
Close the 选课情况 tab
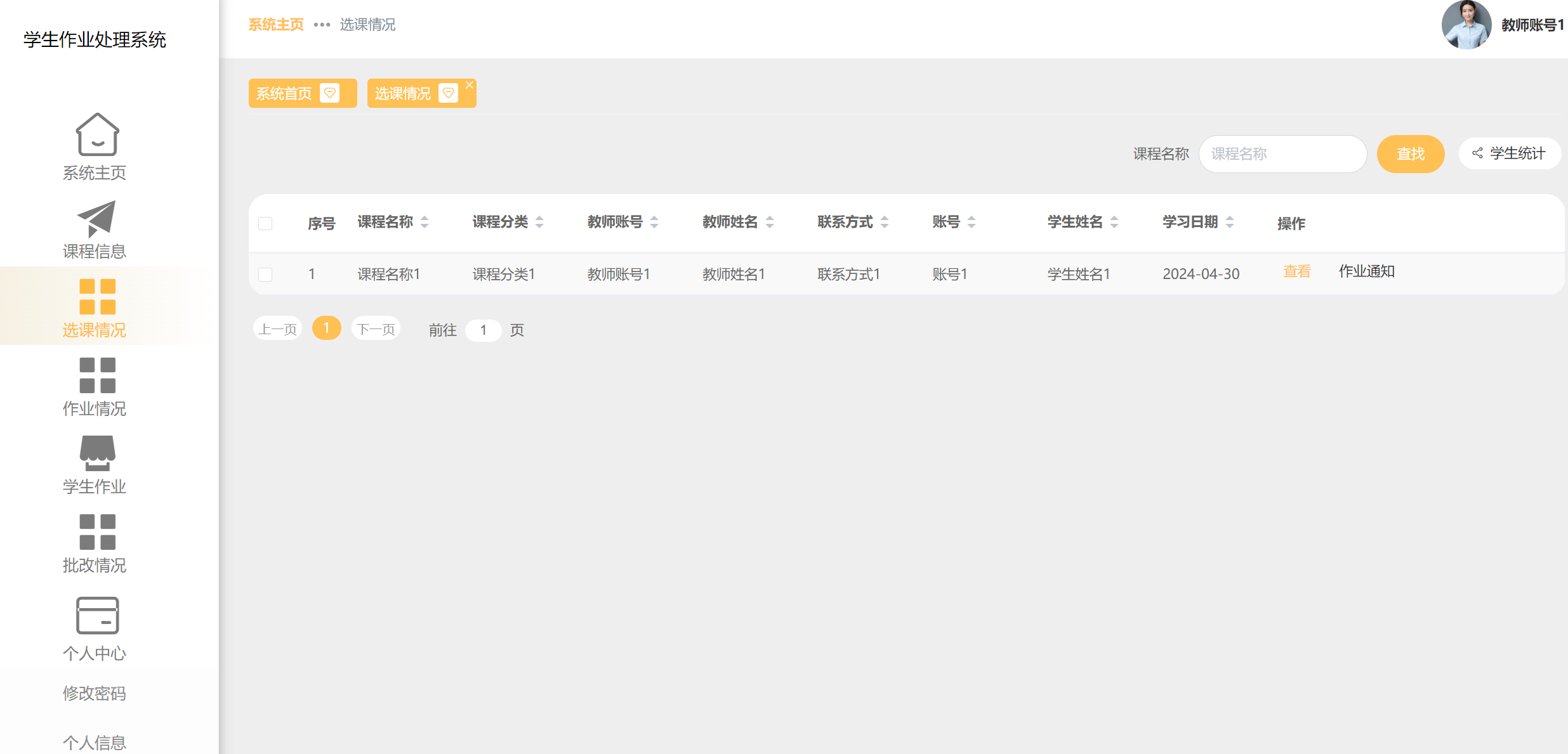coord(470,85)
